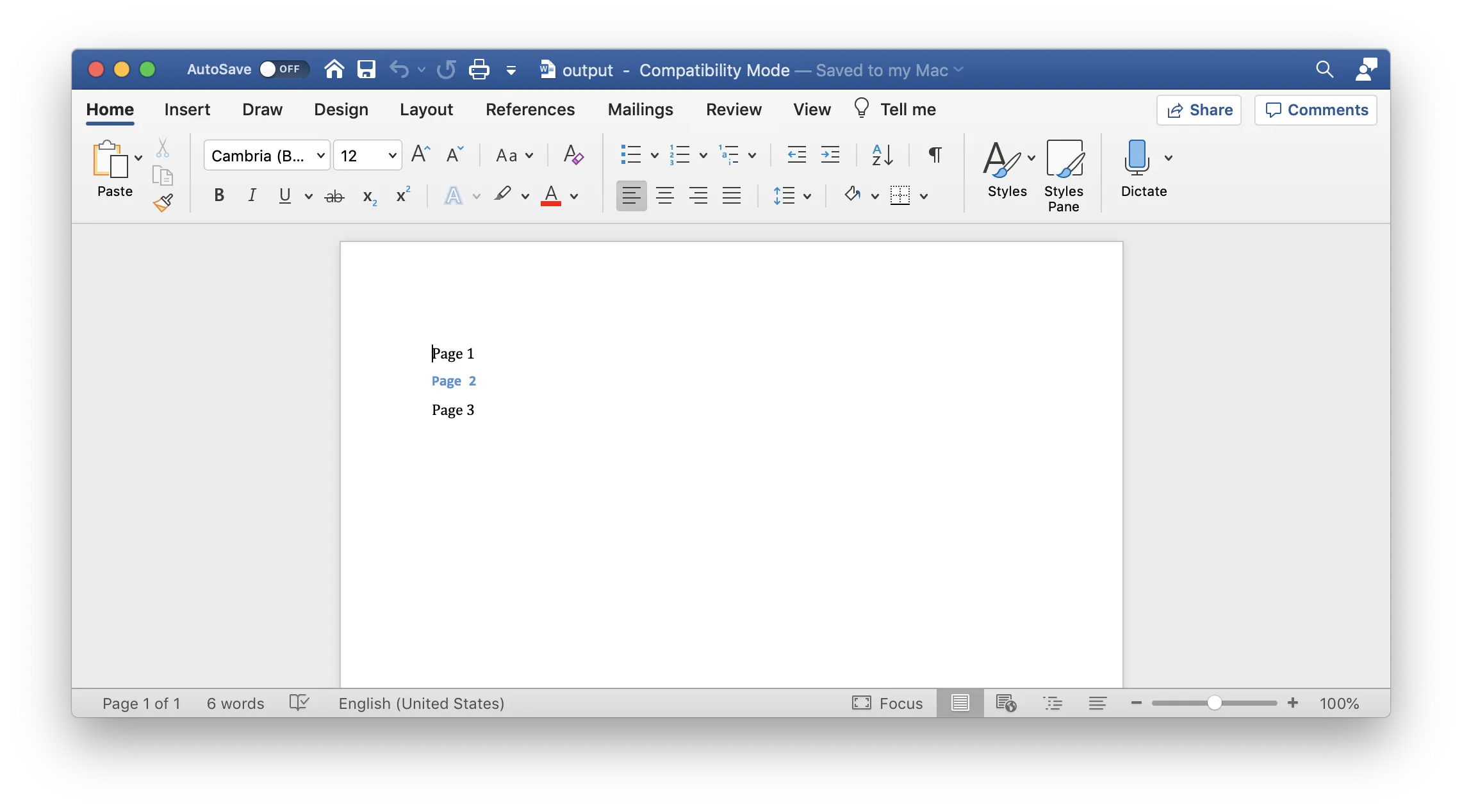Click the zoom slider handle

(x=1214, y=703)
